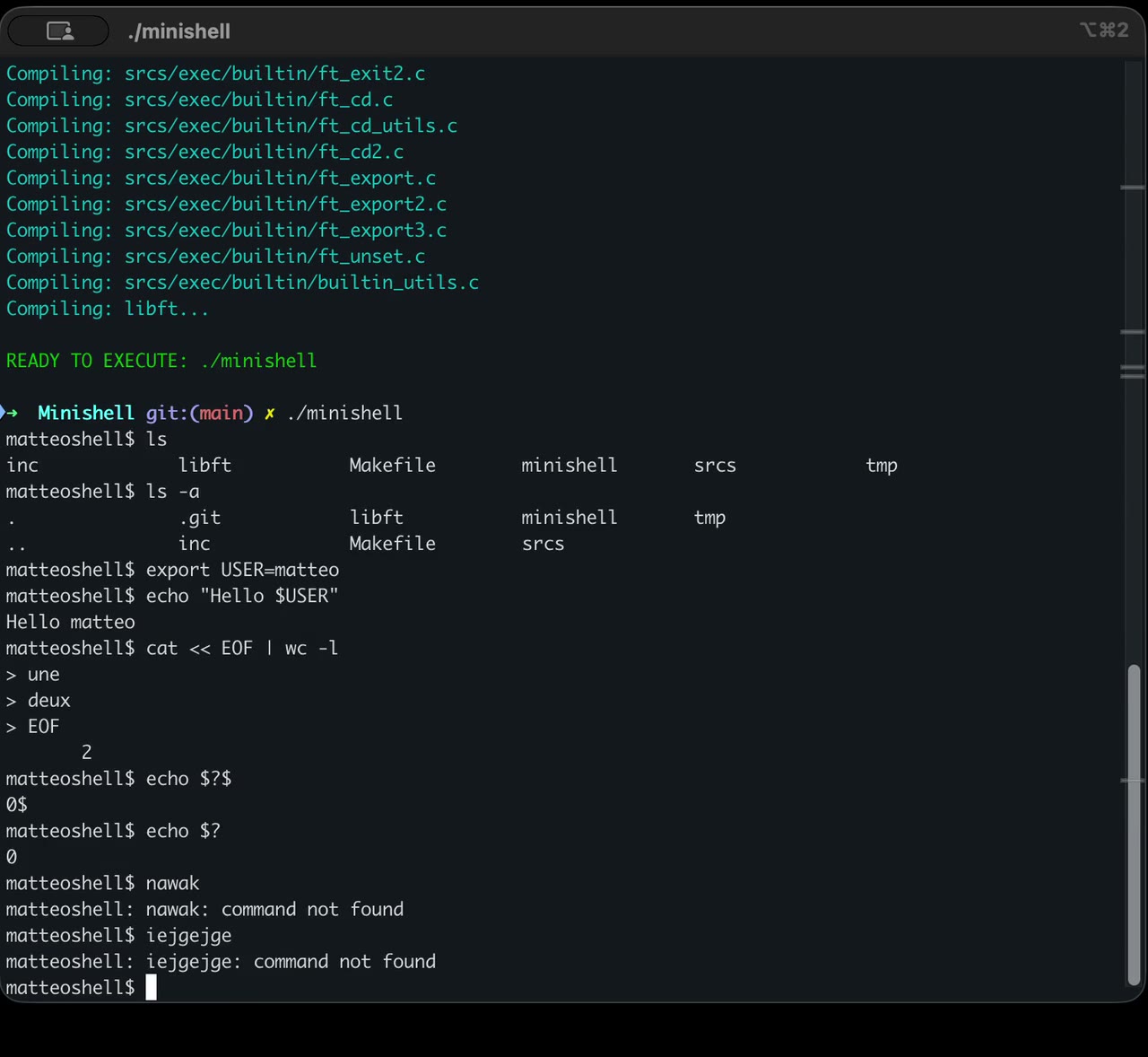Screen dimensions: 1148x1057
Task: Click 'iejgejge' typed command
Action: click(189, 936)
